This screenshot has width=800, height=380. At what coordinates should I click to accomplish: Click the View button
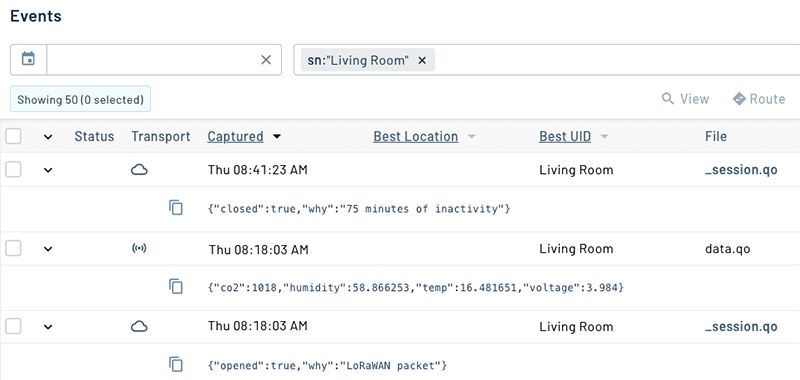click(685, 98)
